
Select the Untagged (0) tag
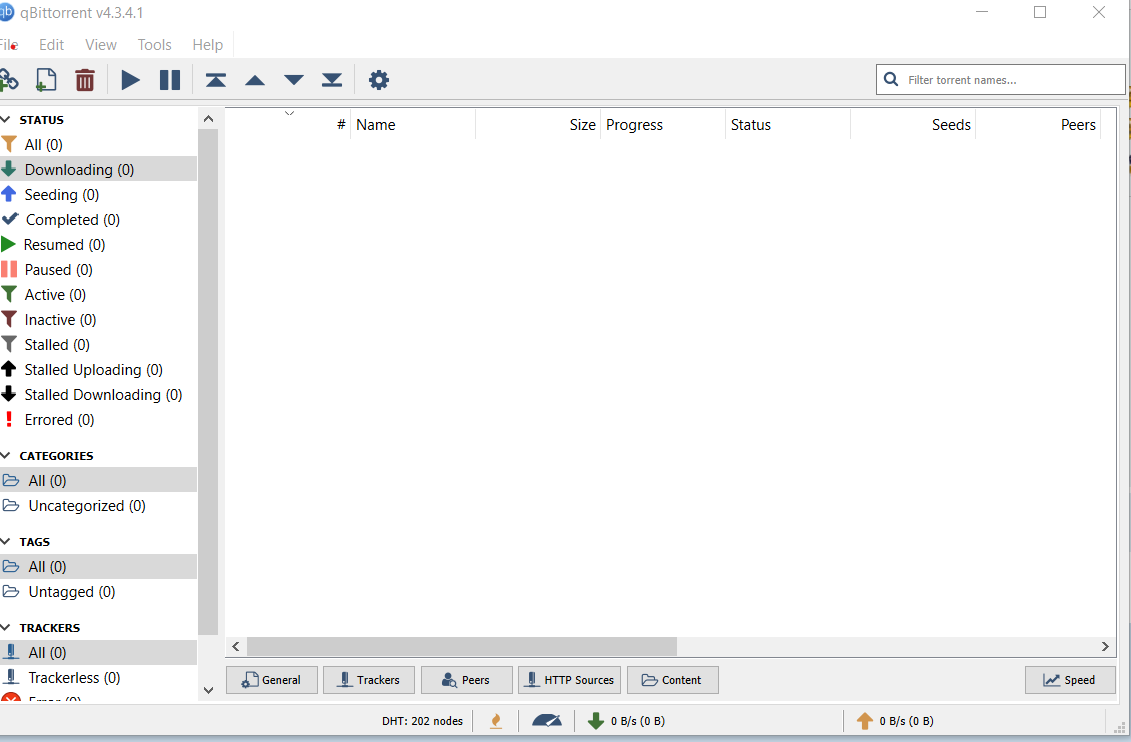(x=98, y=591)
